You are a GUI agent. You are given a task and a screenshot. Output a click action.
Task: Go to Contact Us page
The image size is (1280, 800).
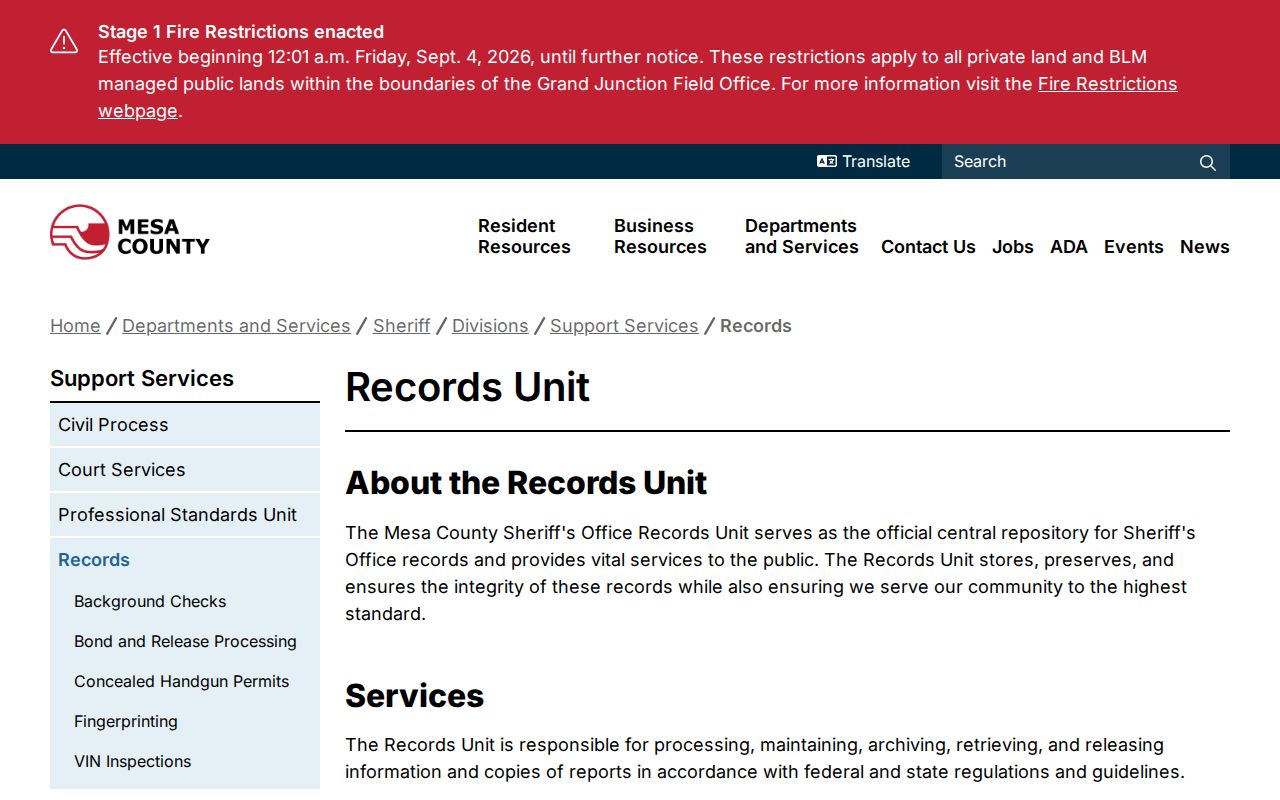click(x=928, y=247)
